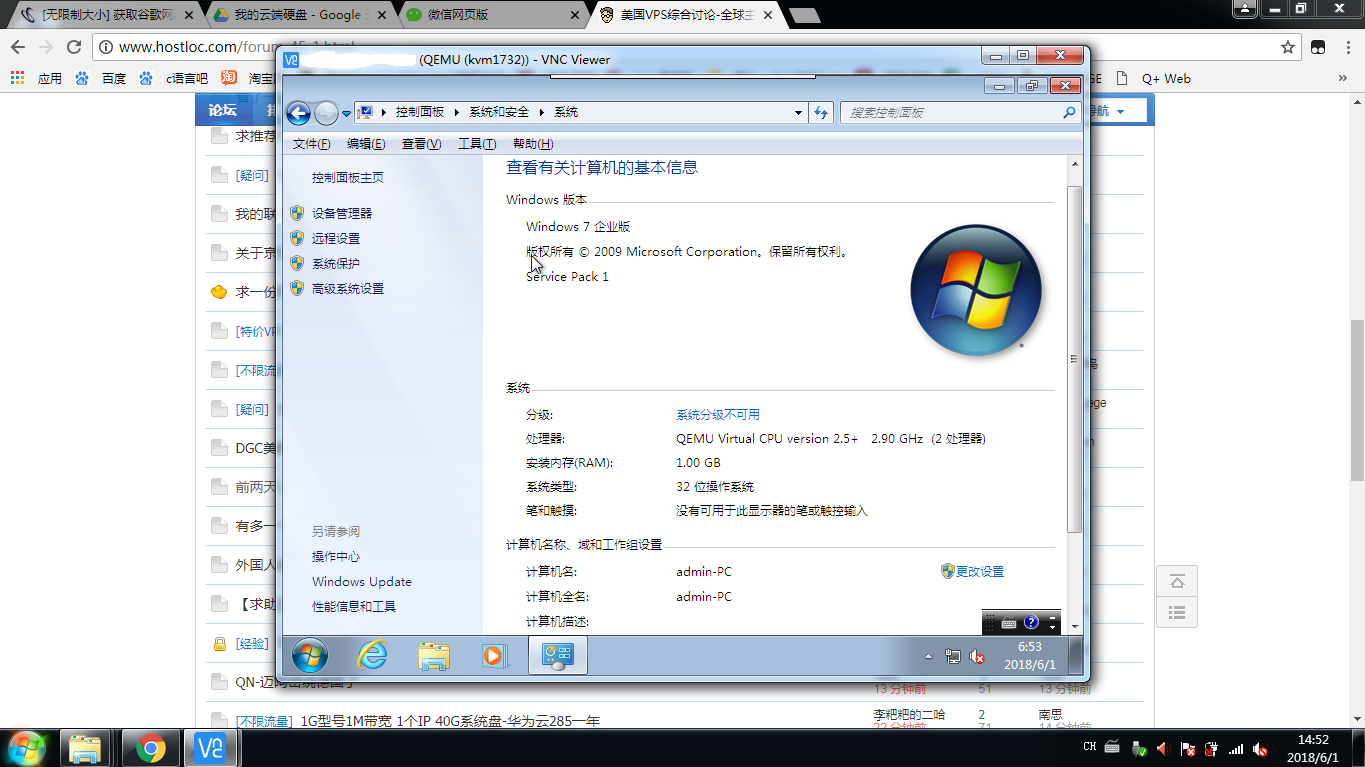Open 系统保护 from the left pane
The image size is (1365, 767).
coord(336,263)
